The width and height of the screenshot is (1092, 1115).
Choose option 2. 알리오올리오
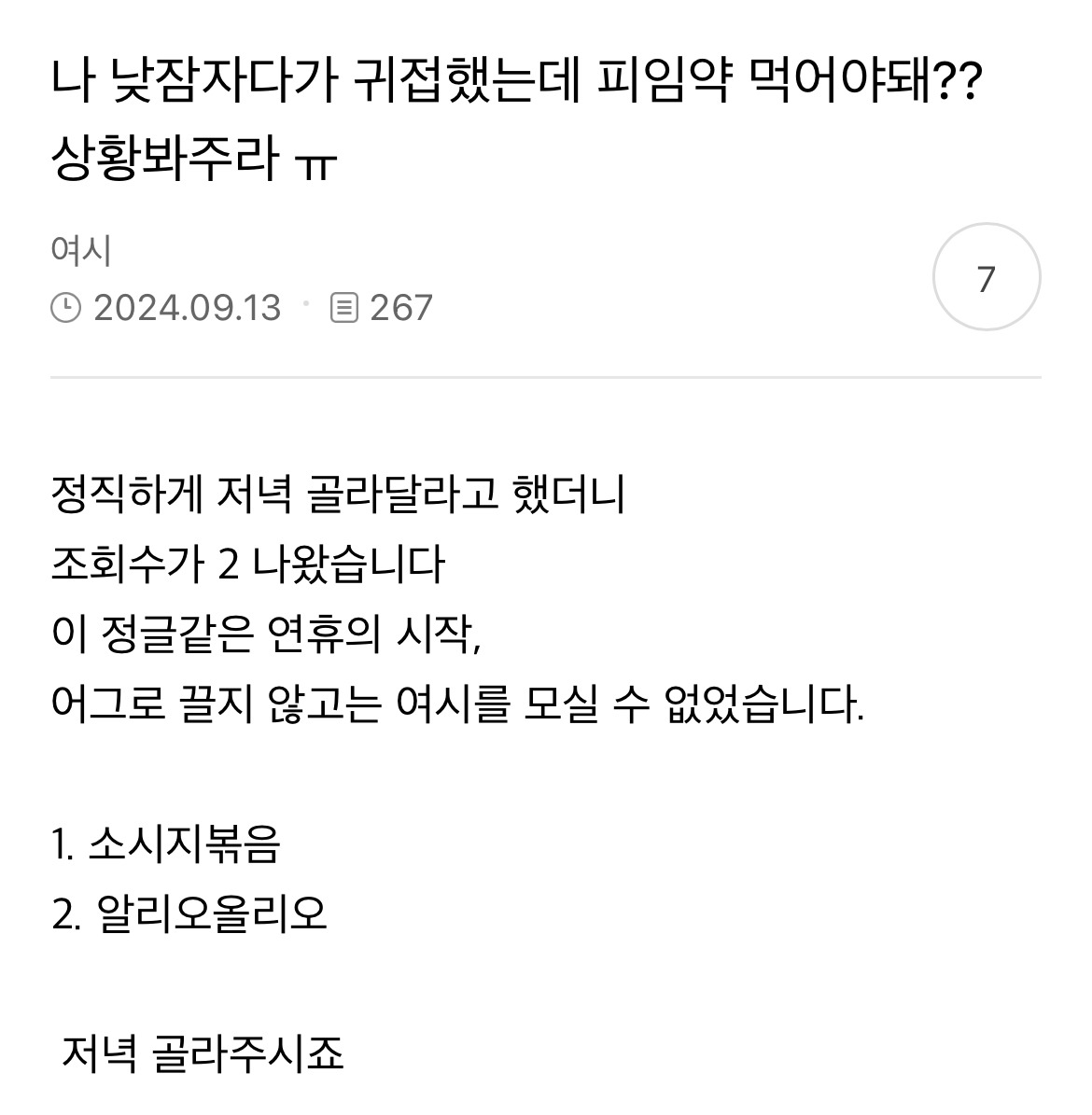(189, 913)
